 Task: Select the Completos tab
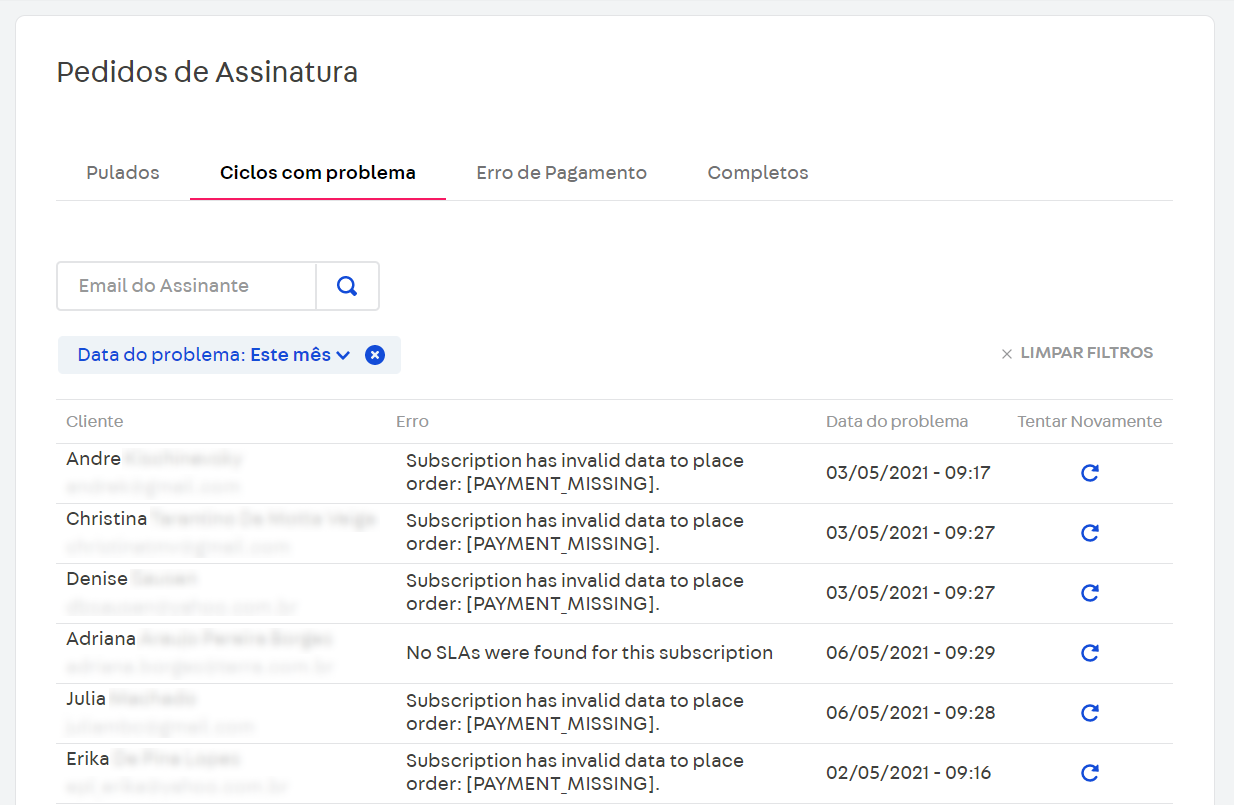tap(757, 172)
